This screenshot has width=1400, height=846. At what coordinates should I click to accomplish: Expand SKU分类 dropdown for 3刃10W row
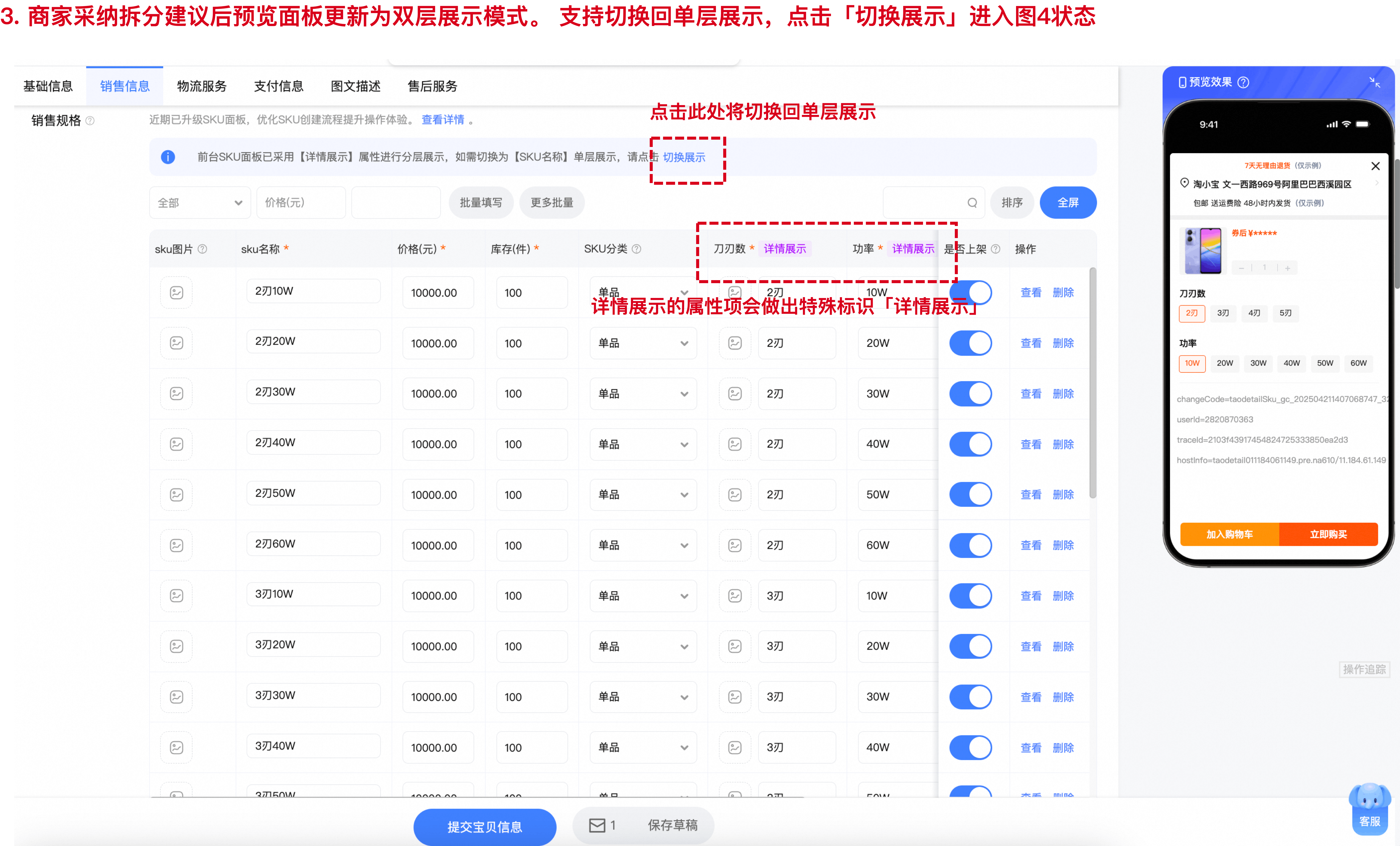[x=643, y=596]
